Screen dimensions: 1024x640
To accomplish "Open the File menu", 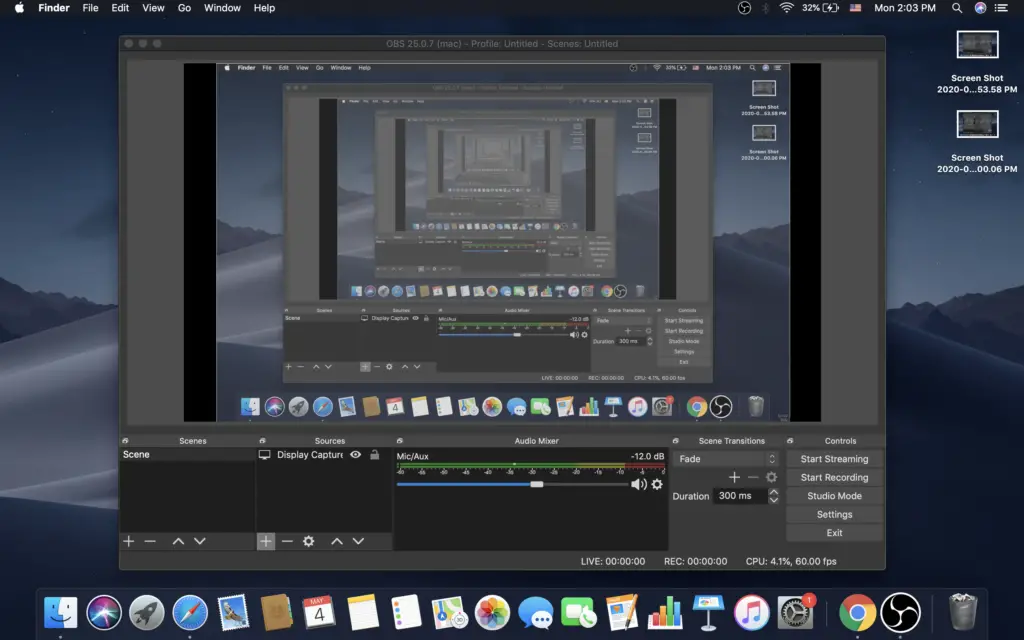I will point(90,8).
